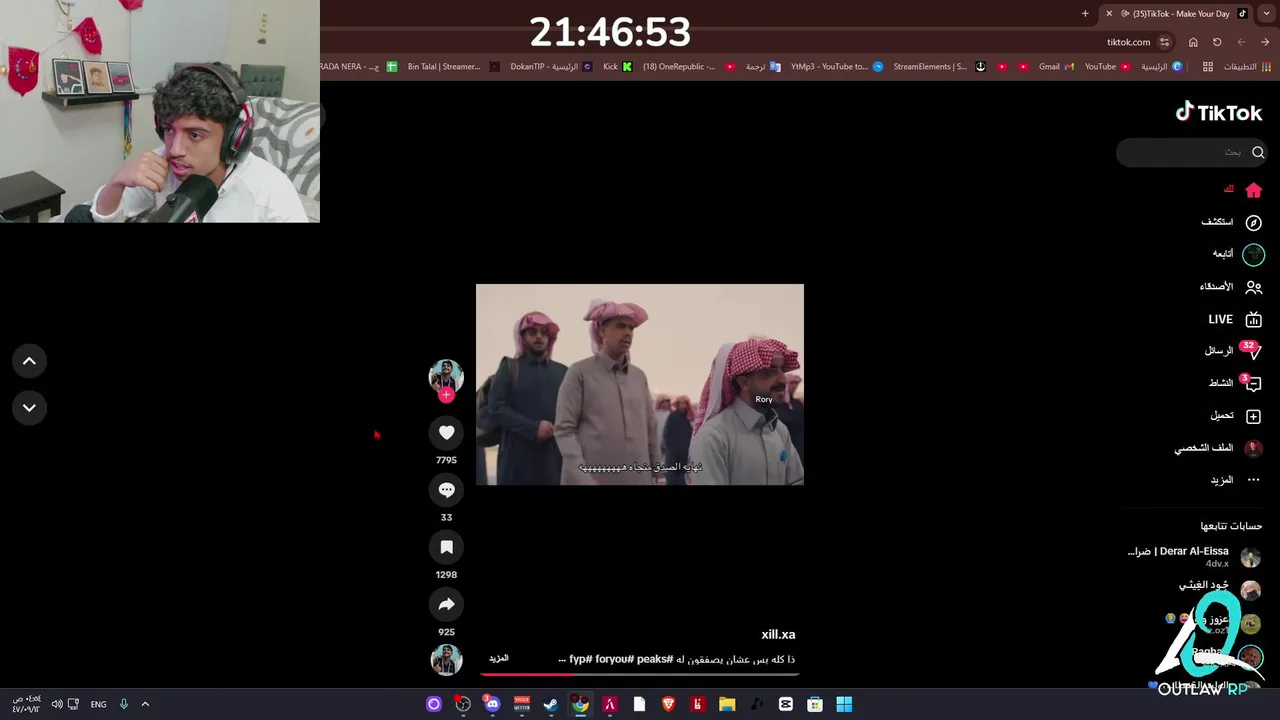
Task: Click the #fyp hashtag in caption
Action: point(579,660)
